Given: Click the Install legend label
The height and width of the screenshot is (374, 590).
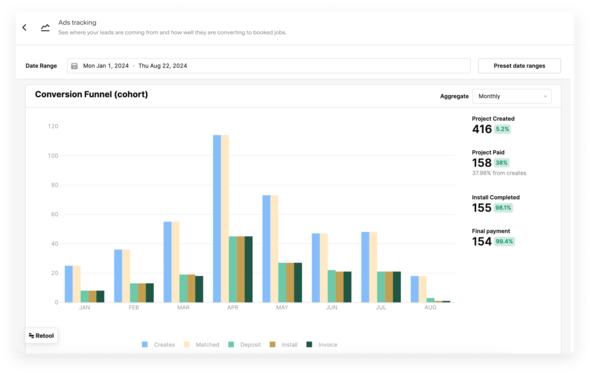Looking at the screenshot, I should [289, 345].
